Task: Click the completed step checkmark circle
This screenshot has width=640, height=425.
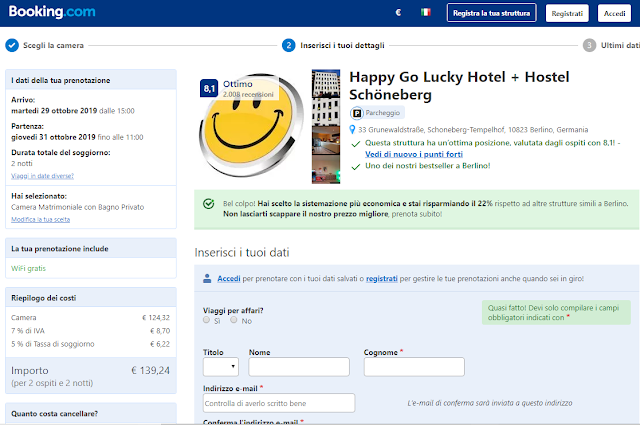Action: click(12, 45)
